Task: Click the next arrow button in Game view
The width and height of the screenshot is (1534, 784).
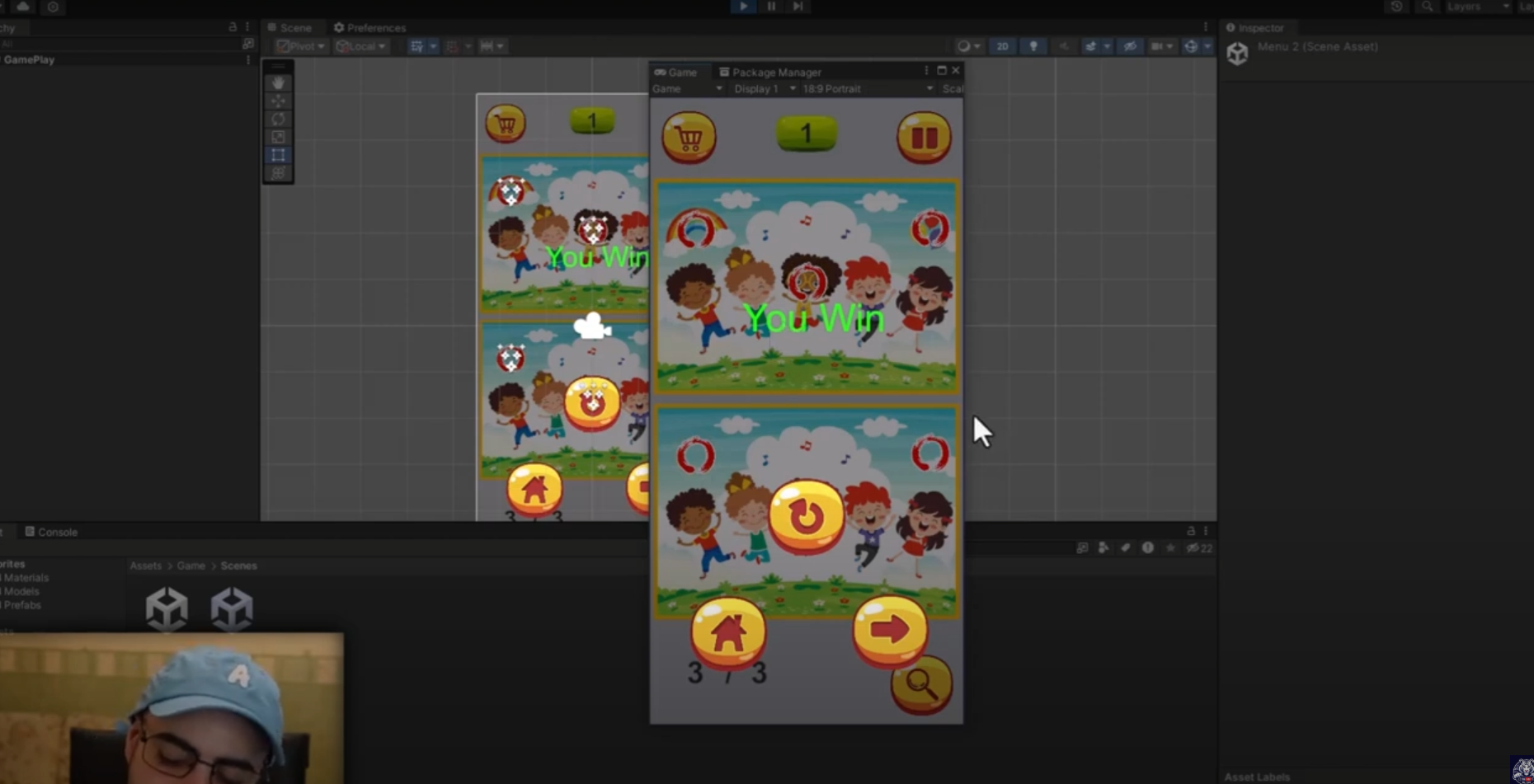Action: pos(889,631)
